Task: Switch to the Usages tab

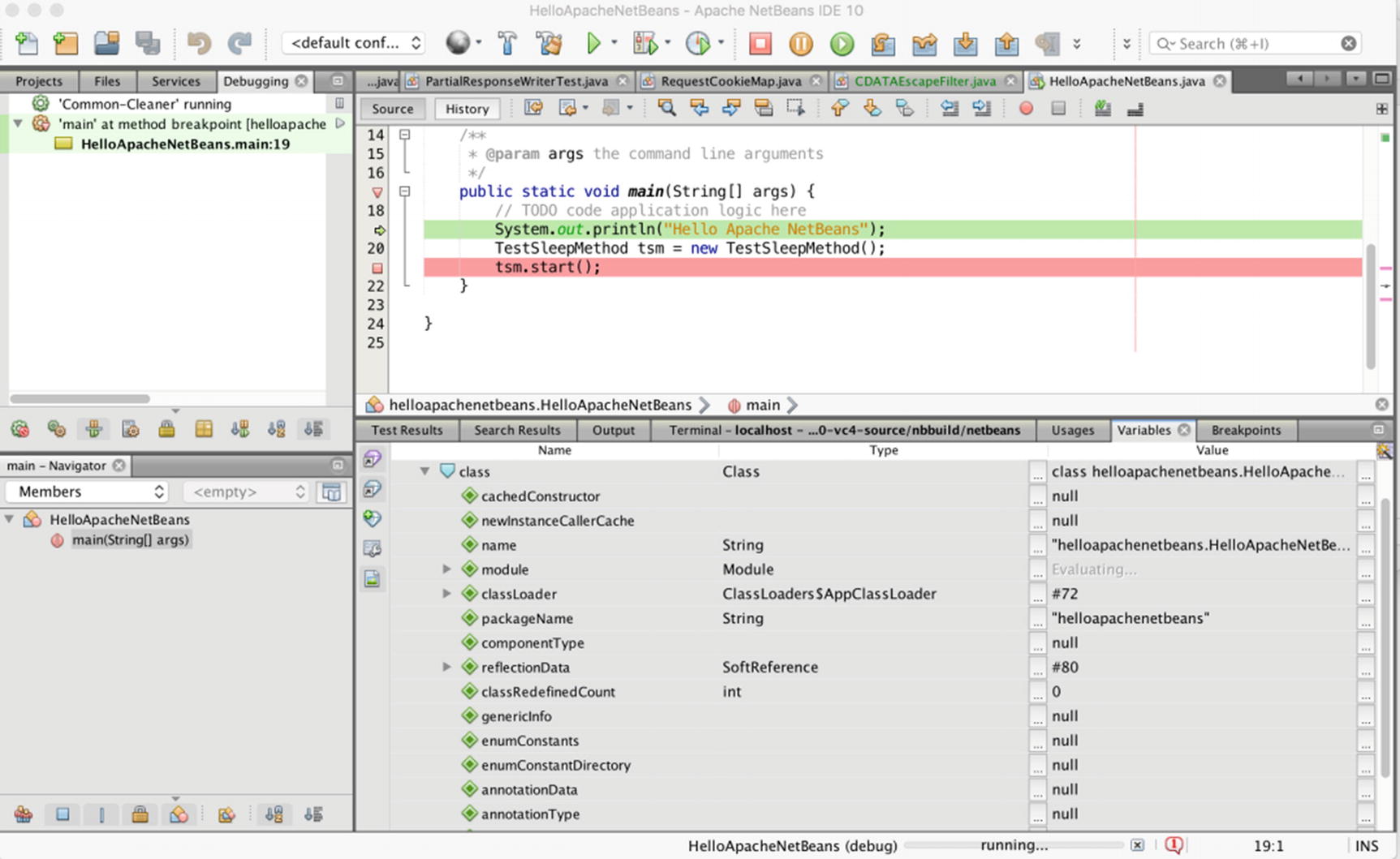Action: [1072, 430]
